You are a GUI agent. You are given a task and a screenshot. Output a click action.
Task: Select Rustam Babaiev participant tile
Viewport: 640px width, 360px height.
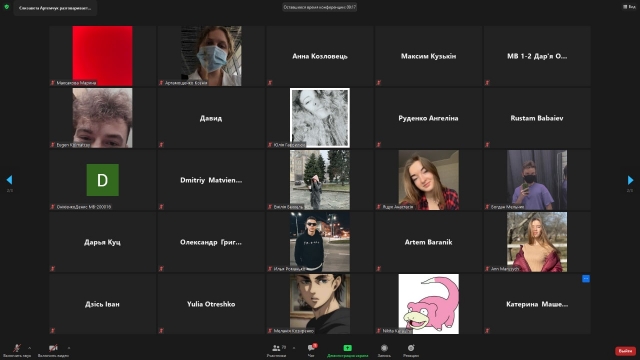point(537,118)
